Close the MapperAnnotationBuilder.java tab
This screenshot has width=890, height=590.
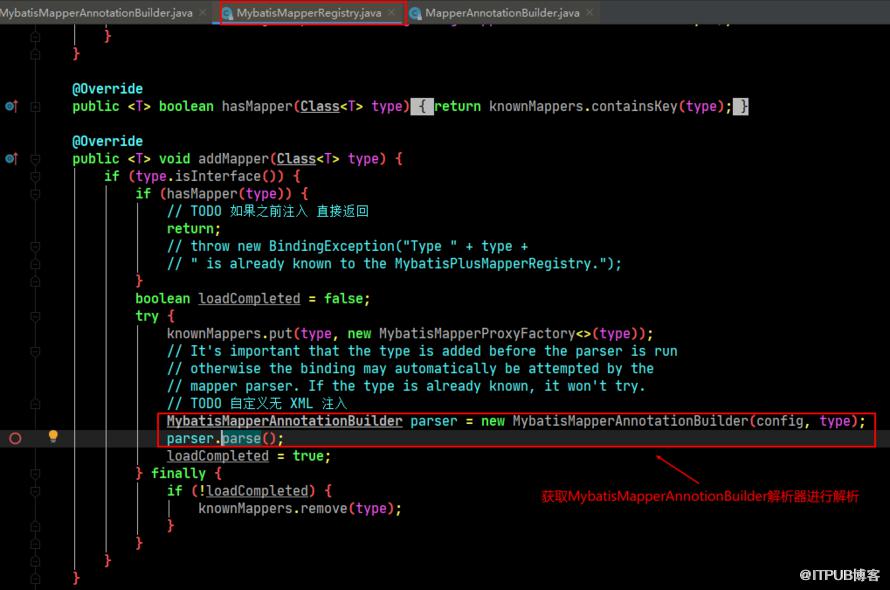590,12
